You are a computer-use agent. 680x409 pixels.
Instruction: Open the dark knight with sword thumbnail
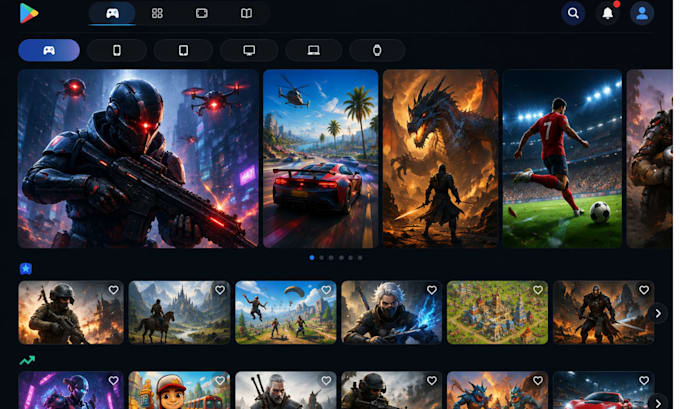point(604,312)
